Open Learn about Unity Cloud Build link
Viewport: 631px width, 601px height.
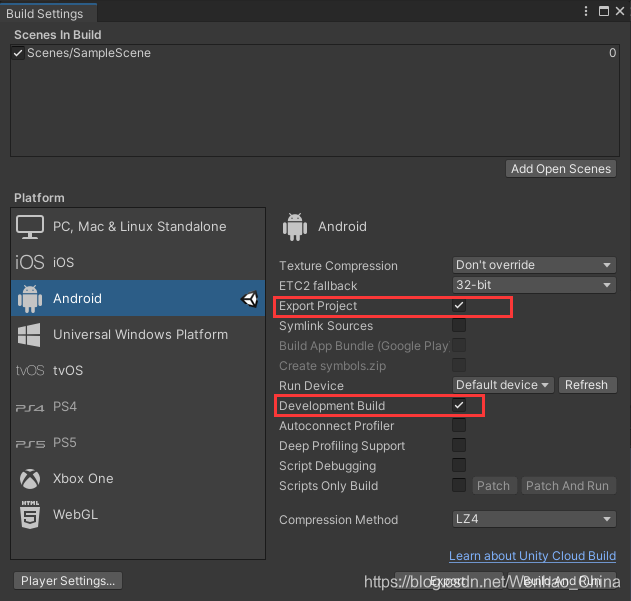[532, 556]
